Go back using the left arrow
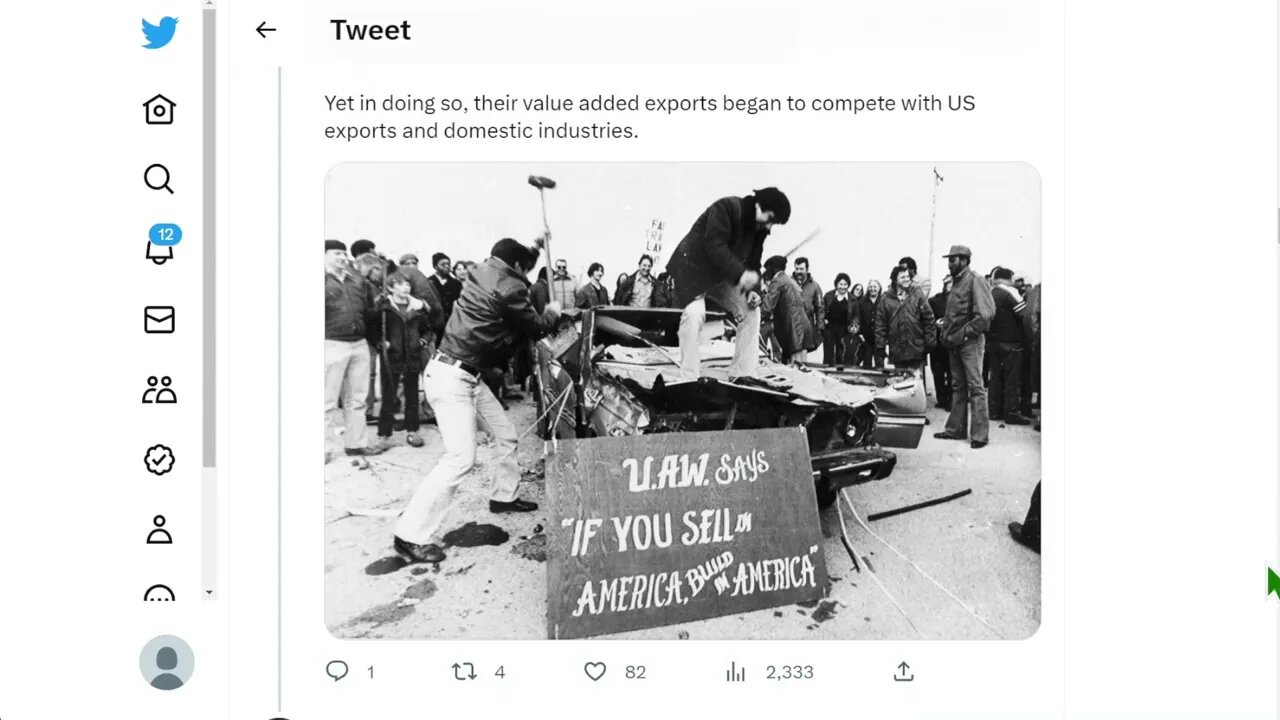Screen dimensions: 1280x720 click(x=265, y=30)
